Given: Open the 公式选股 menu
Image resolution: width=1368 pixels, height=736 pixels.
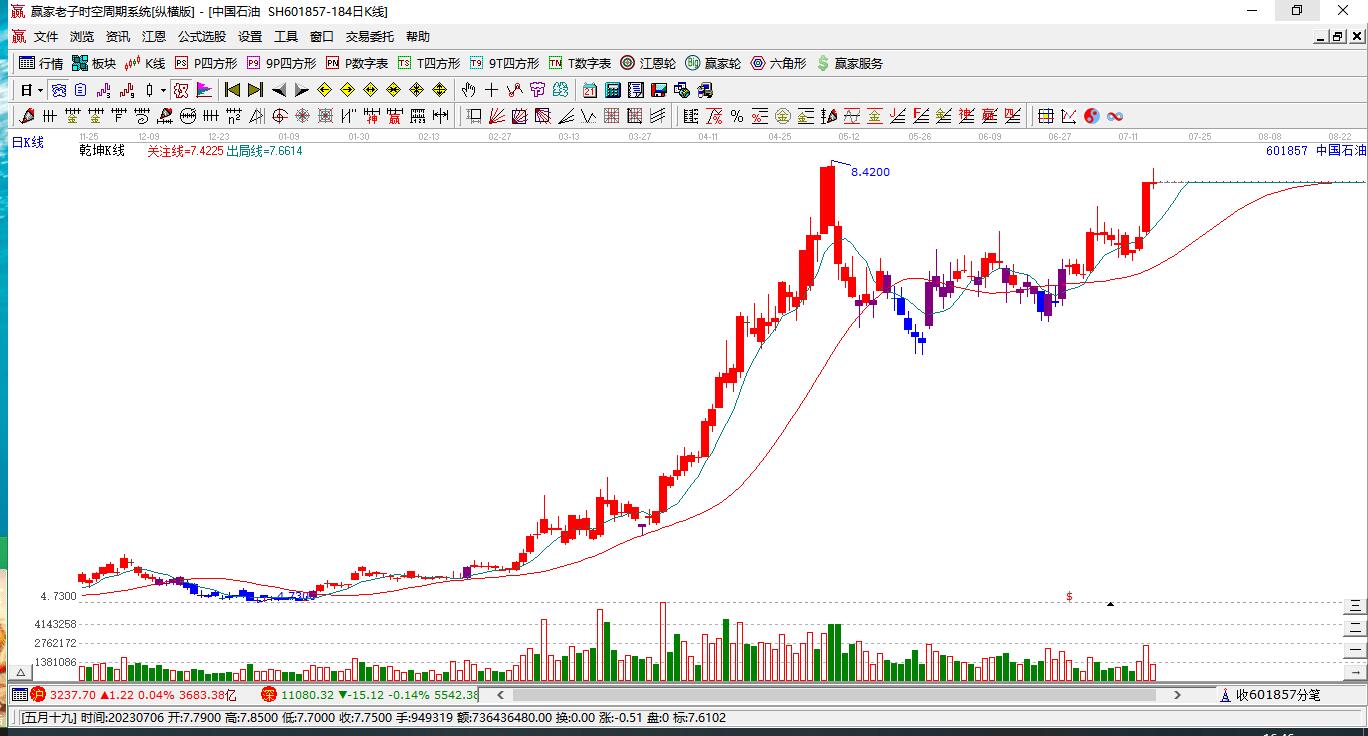Looking at the screenshot, I should coord(202,36).
